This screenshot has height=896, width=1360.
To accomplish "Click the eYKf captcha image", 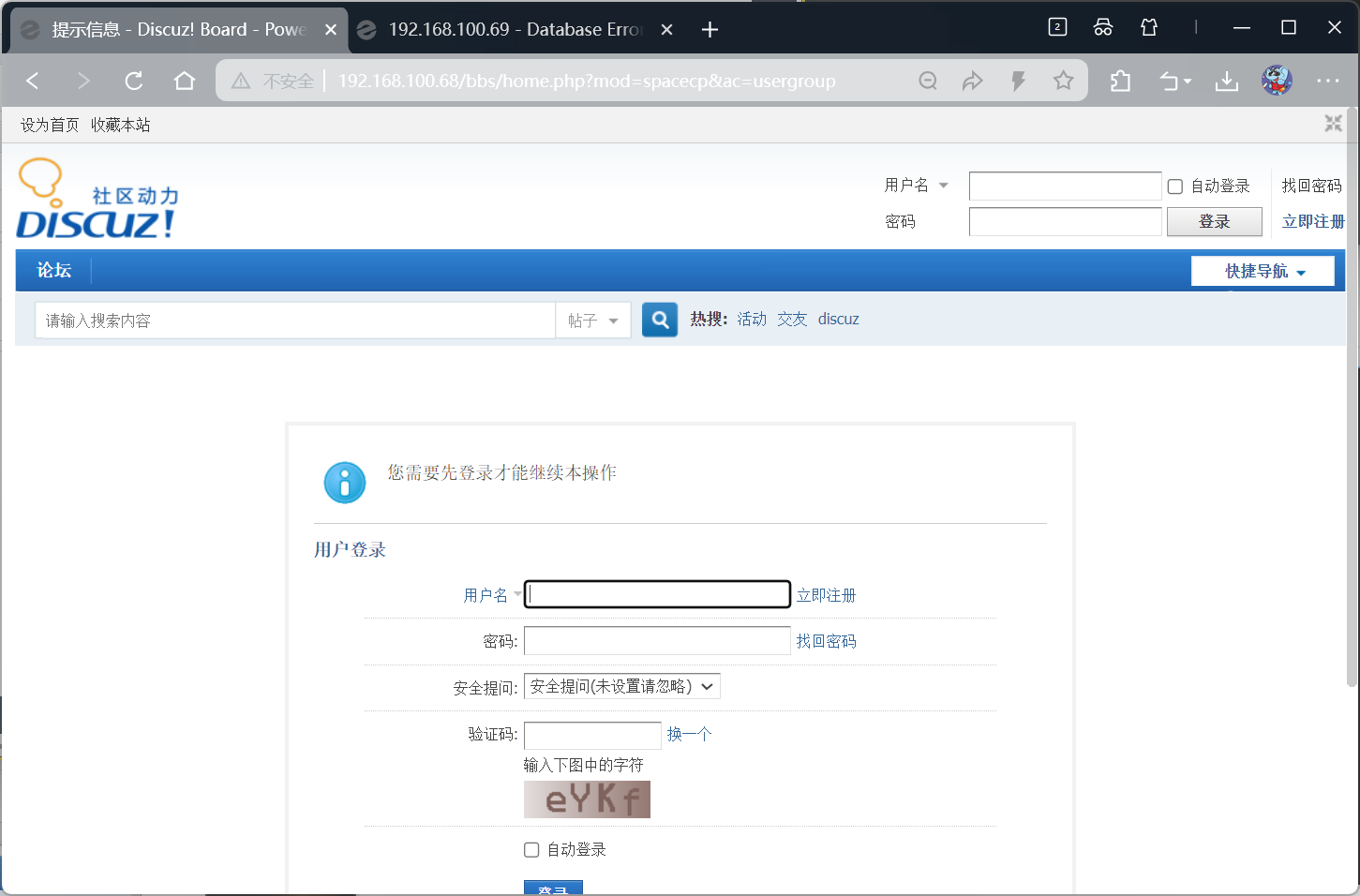I will tap(587, 799).
